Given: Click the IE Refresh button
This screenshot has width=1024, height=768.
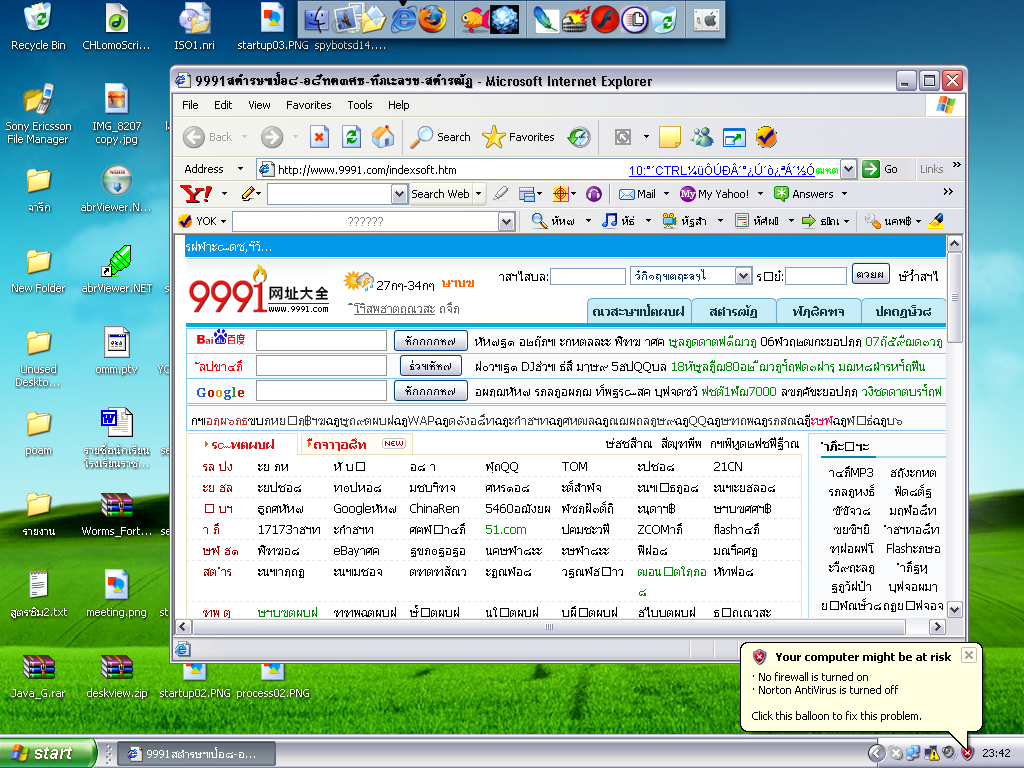Looking at the screenshot, I should coord(351,137).
